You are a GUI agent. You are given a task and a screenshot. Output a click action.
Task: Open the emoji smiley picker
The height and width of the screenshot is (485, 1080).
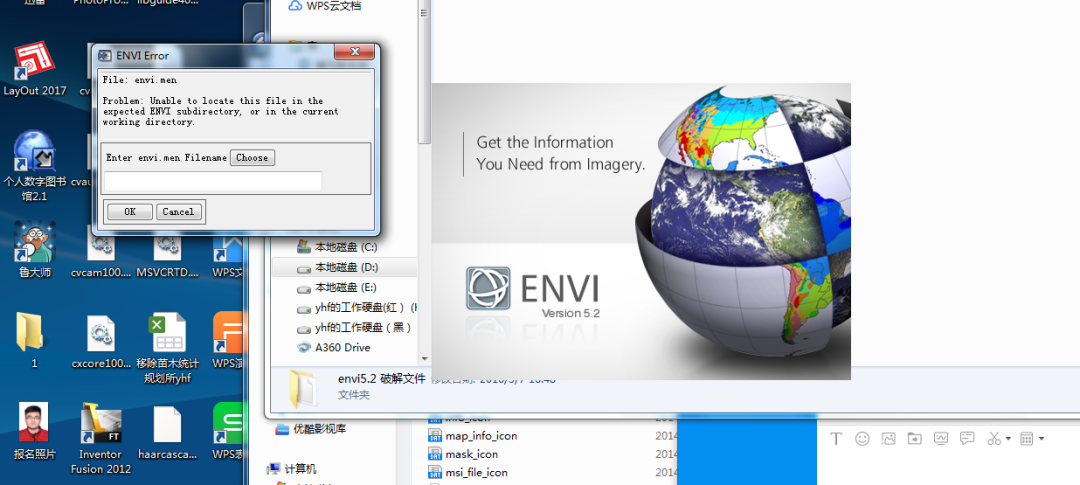[862, 438]
